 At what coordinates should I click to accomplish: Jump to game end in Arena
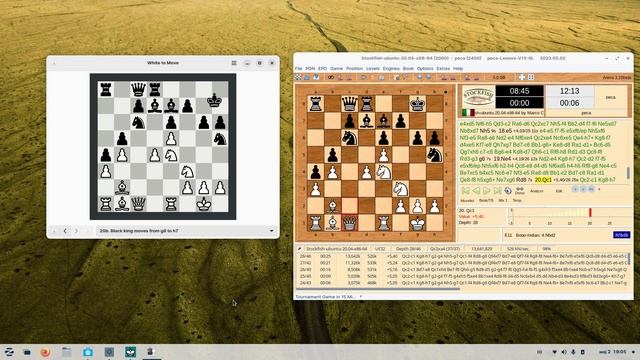pos(497,191)
